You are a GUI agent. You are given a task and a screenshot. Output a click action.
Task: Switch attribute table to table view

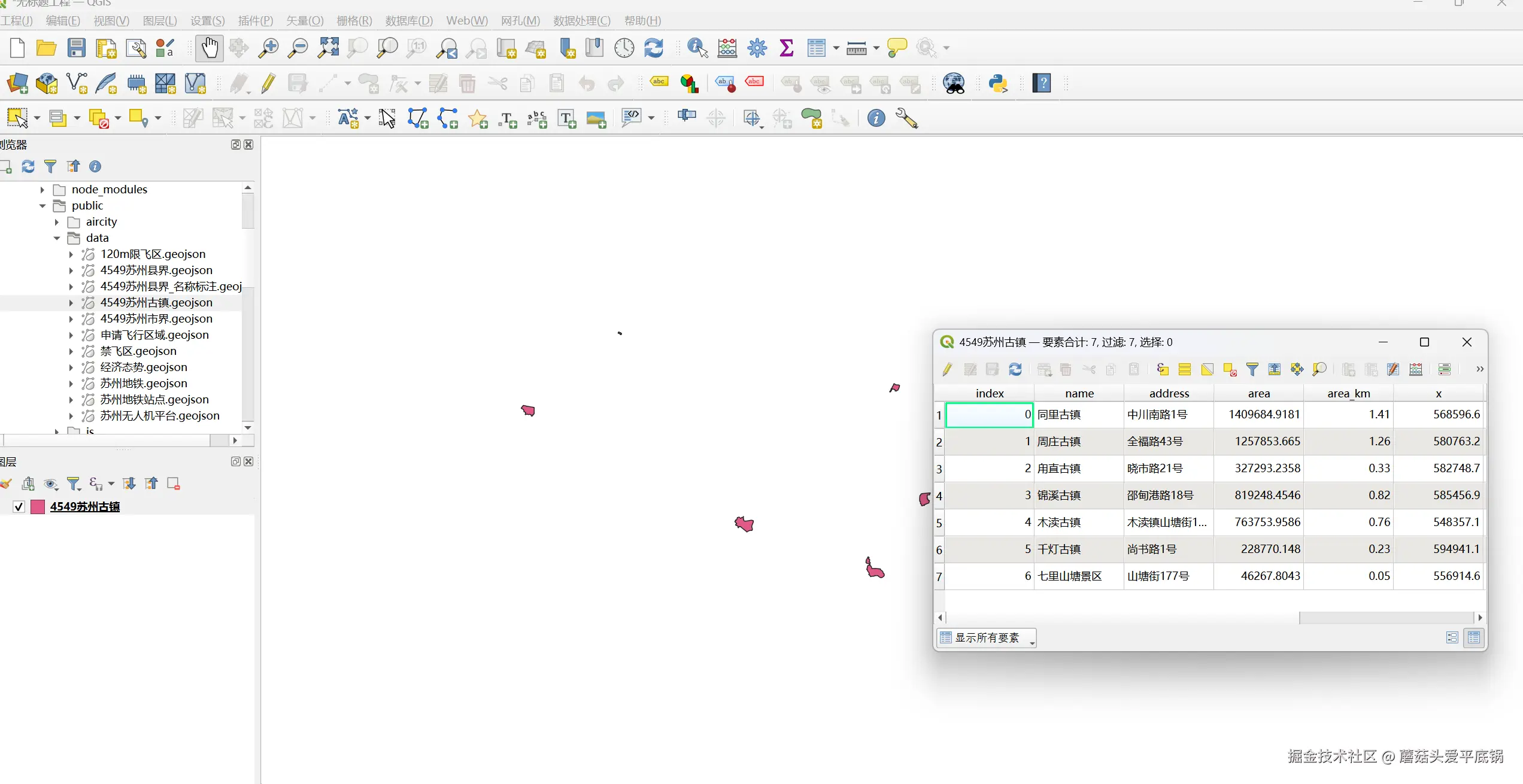pos(1474,638)
